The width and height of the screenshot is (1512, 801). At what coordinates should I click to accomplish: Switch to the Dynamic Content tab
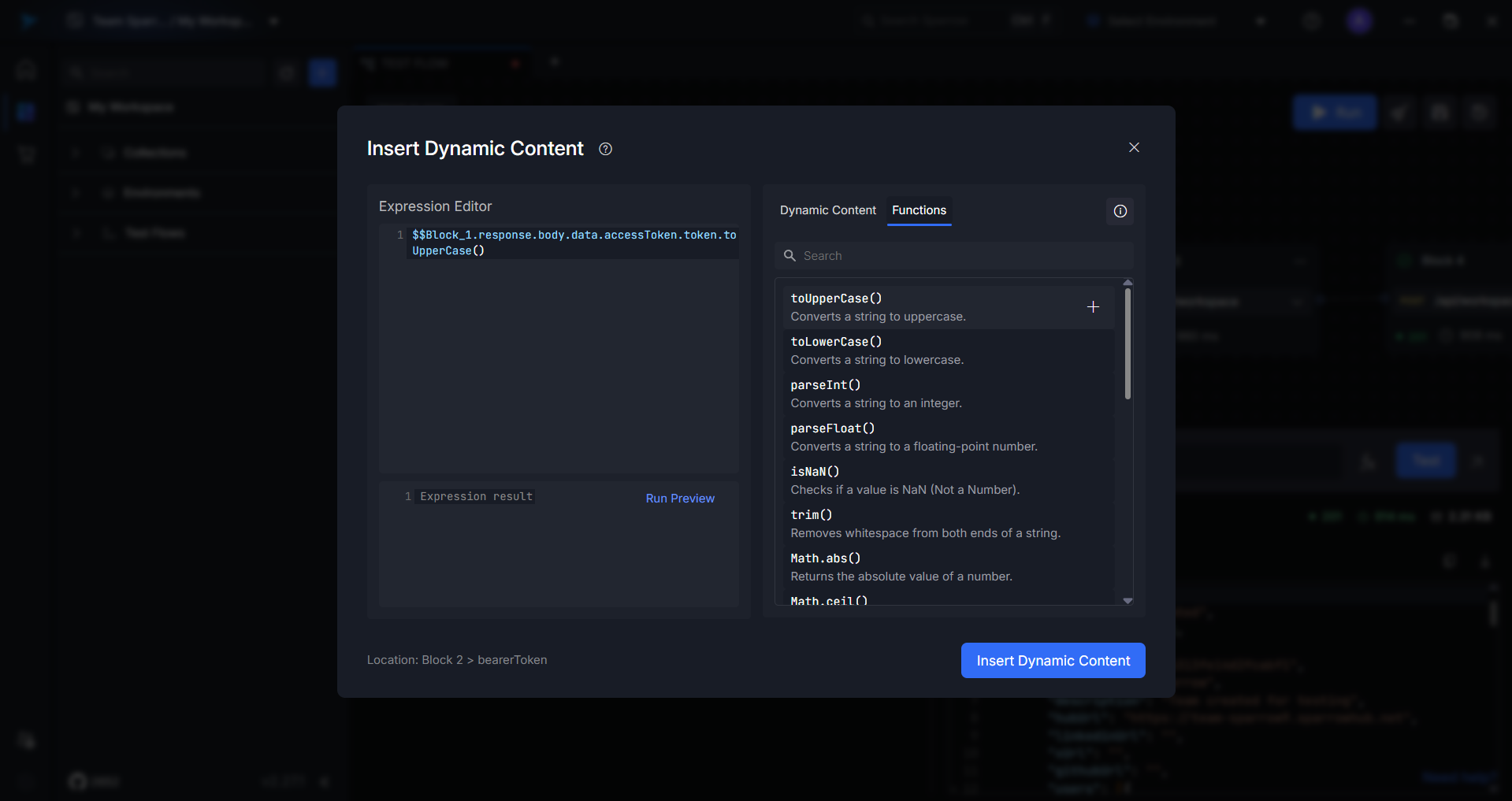coord(827,210)
